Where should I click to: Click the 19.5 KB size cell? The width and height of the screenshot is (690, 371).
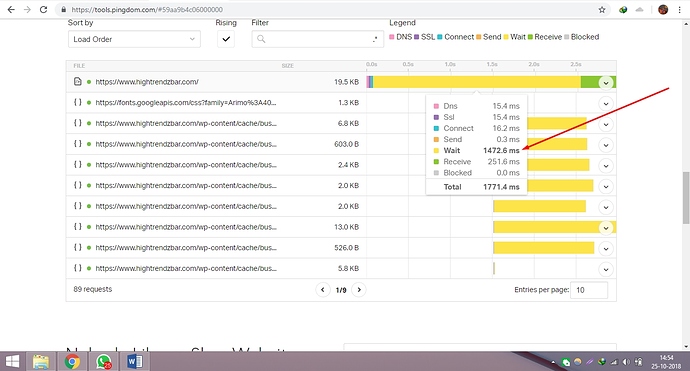click(346, 82)
